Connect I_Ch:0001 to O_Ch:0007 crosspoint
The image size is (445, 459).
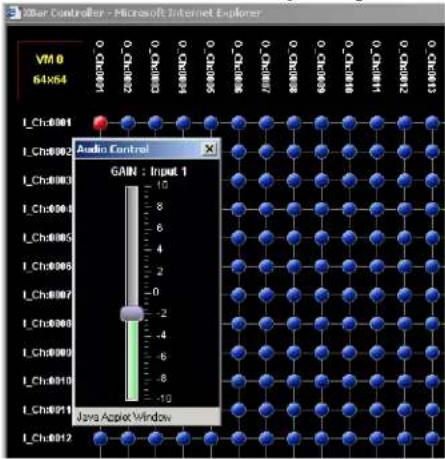tap(266, 123)
